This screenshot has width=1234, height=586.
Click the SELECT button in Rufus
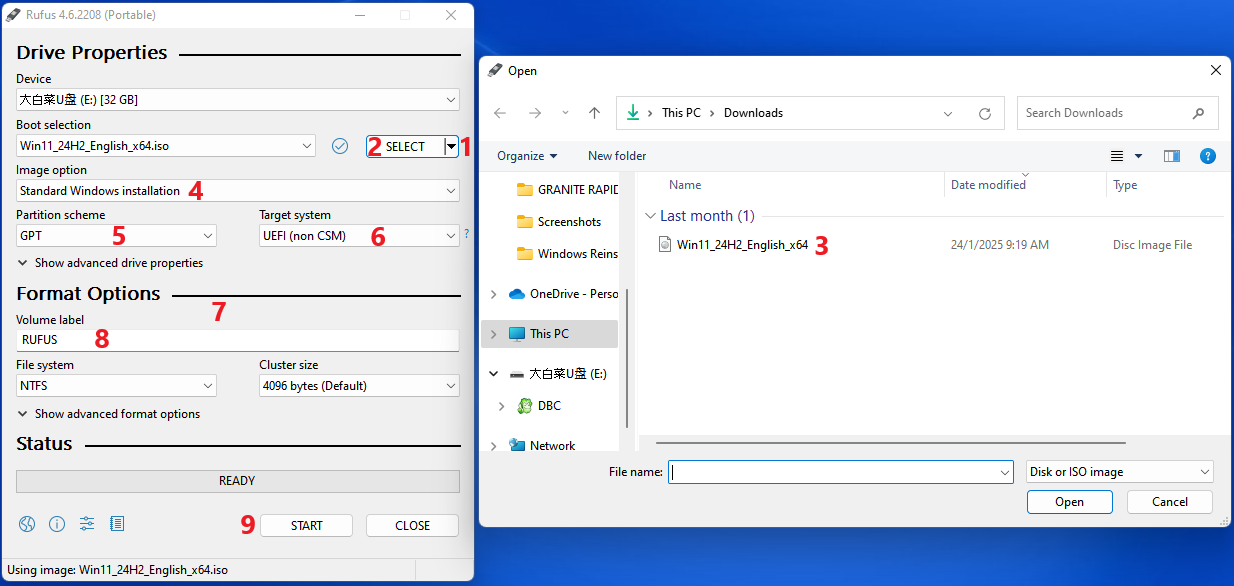point(405,146)
